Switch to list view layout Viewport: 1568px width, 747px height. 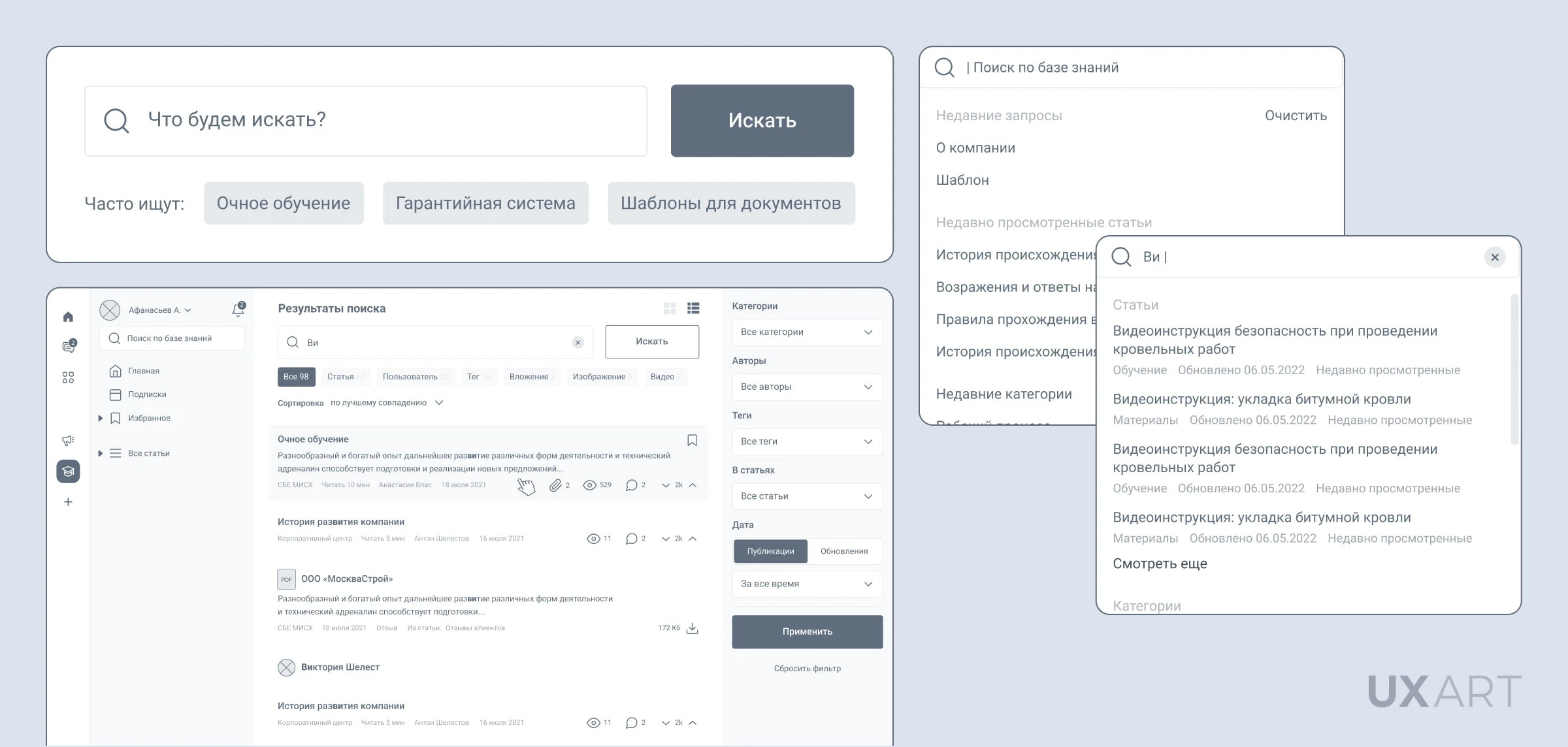pos(693,308)
